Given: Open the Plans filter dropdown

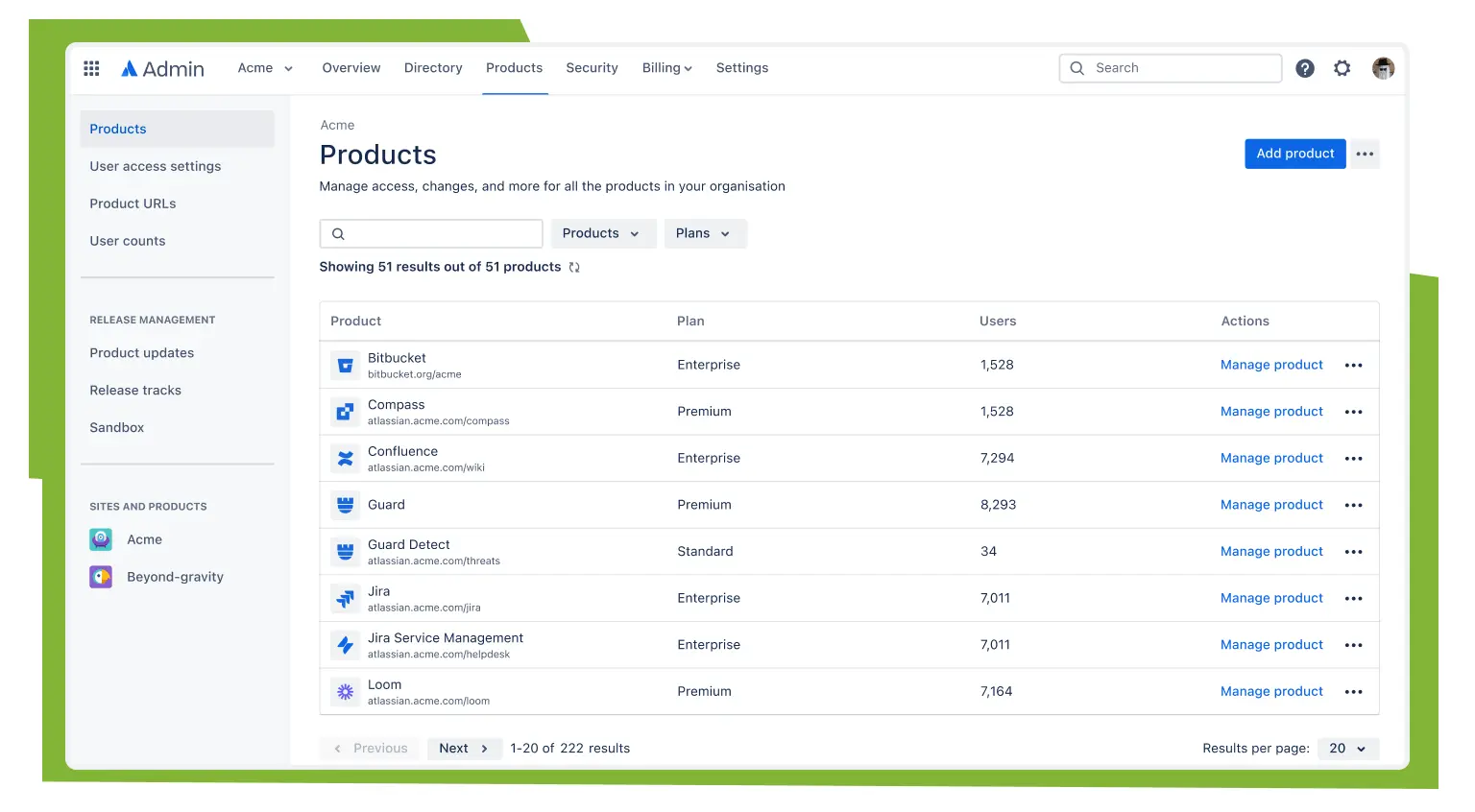Looking at the screenshot, I should (x=705, y=233).
